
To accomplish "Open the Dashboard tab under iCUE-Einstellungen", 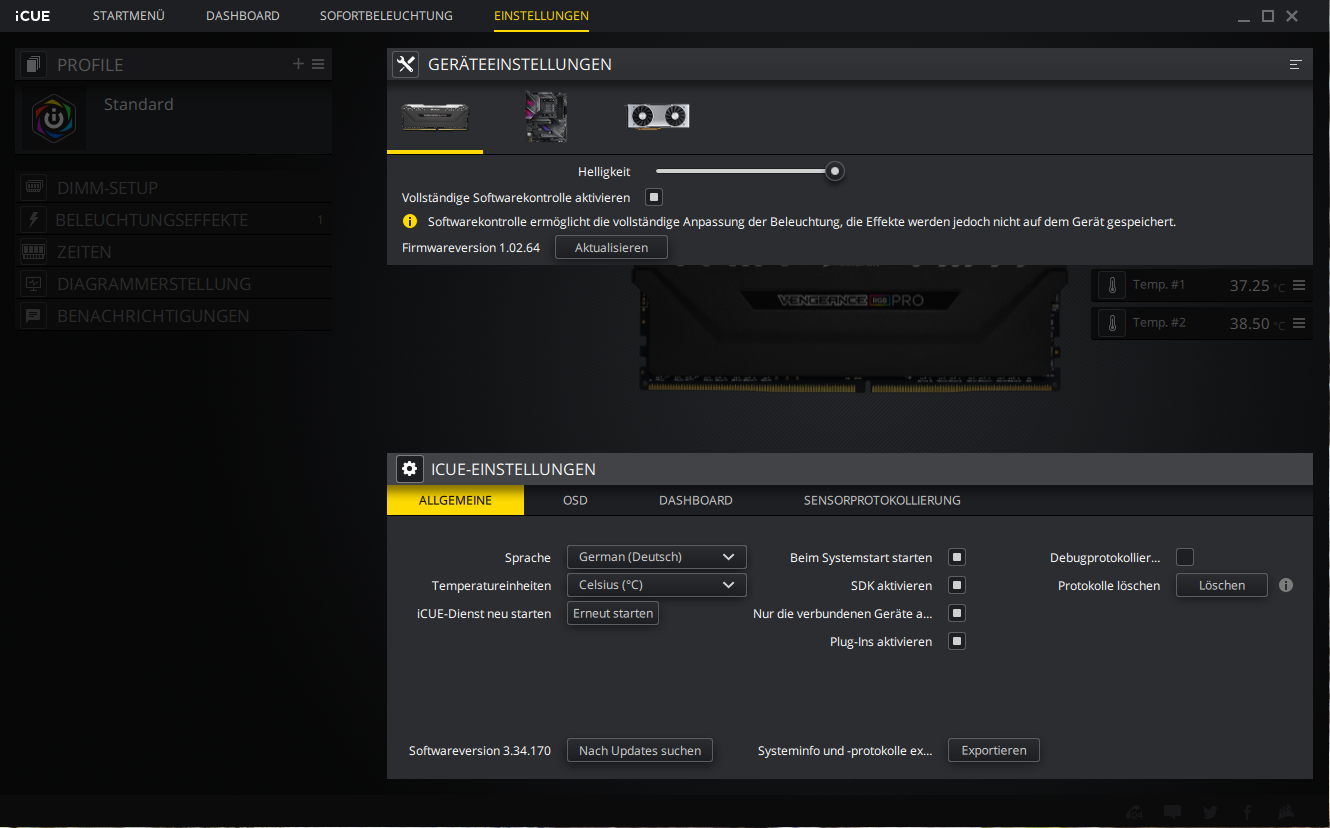I will (696, 500).
